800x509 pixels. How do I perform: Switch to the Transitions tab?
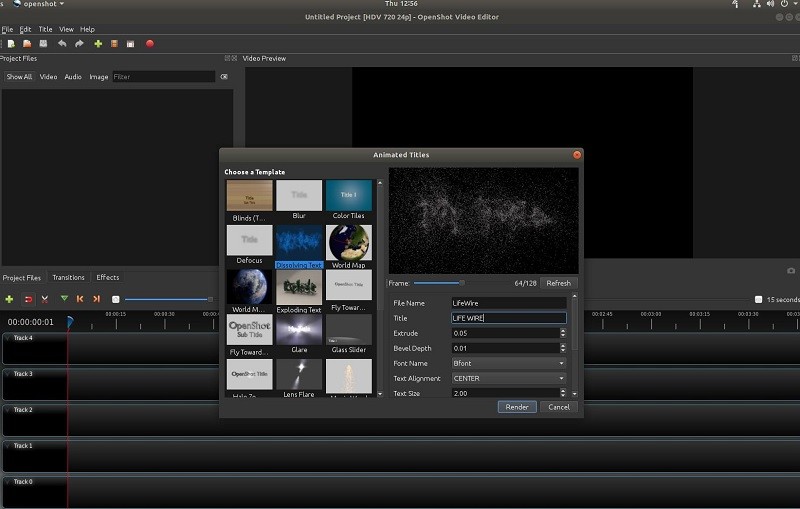[x=68, y=277]
